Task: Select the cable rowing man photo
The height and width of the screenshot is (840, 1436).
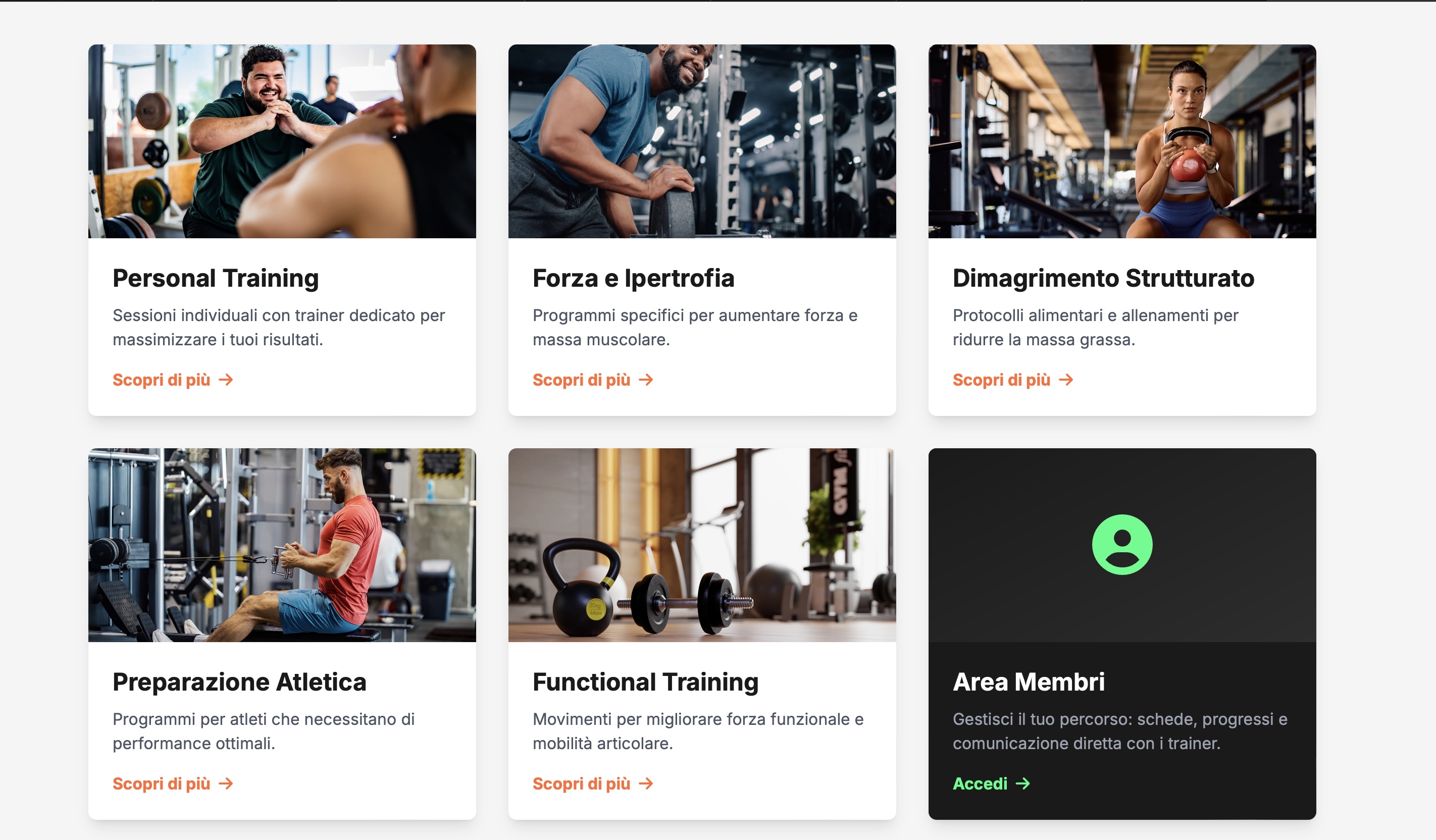Action: [282, 545]
